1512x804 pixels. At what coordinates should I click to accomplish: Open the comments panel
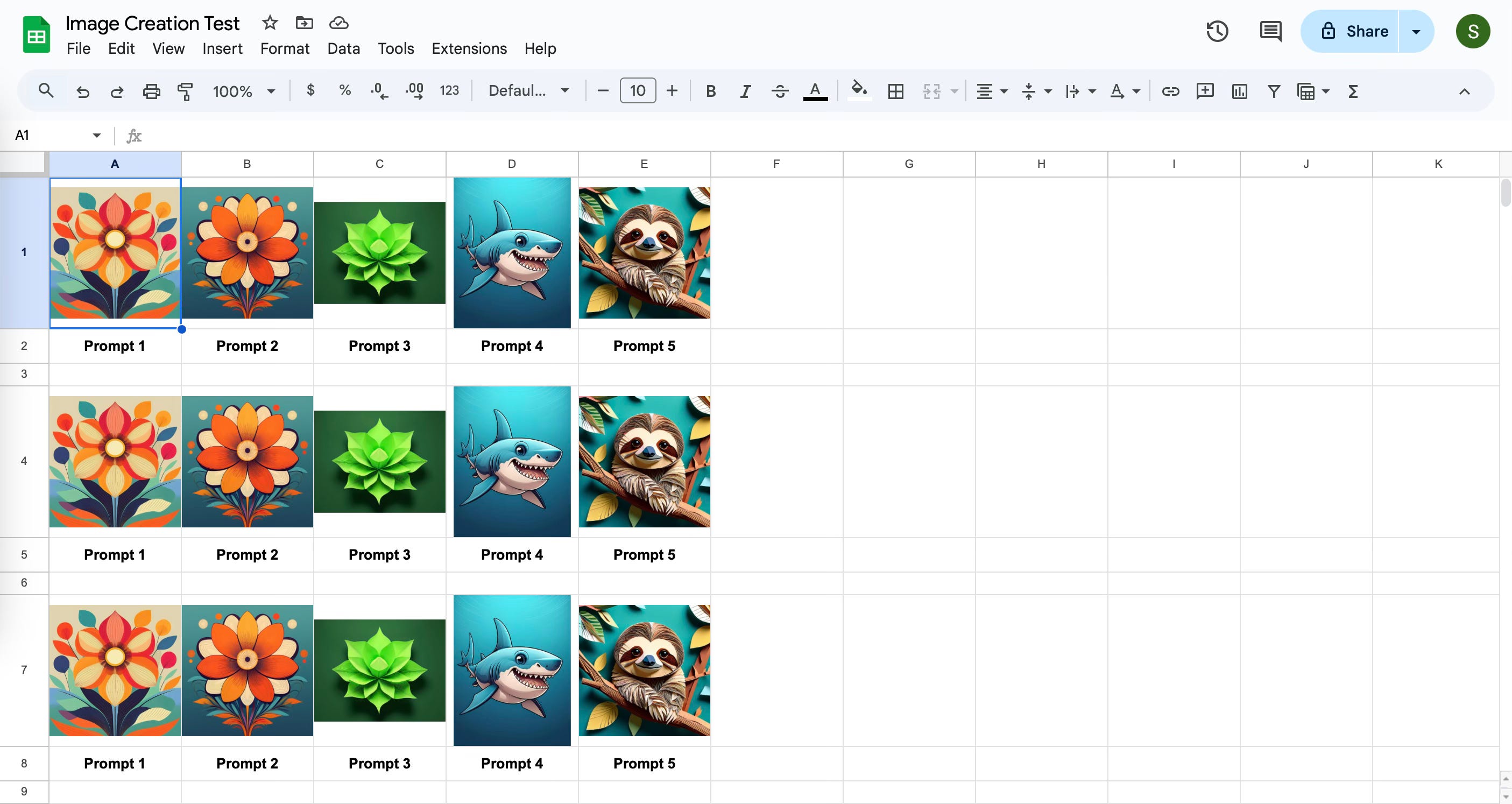coord(1271,31)
